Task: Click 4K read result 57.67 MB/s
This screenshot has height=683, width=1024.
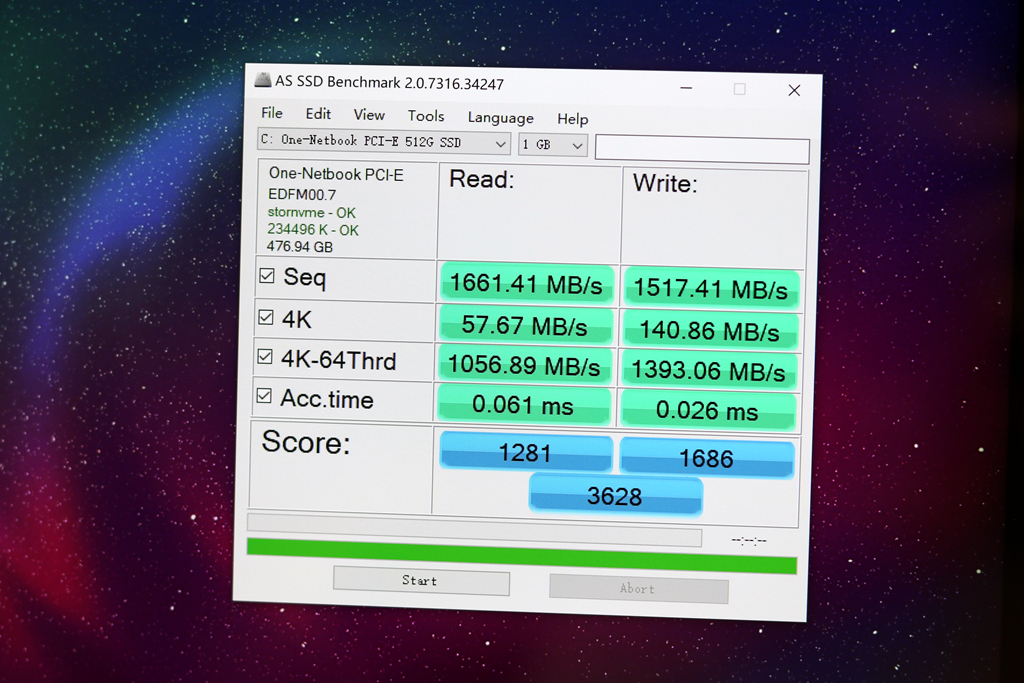Action: coord(525,325)
